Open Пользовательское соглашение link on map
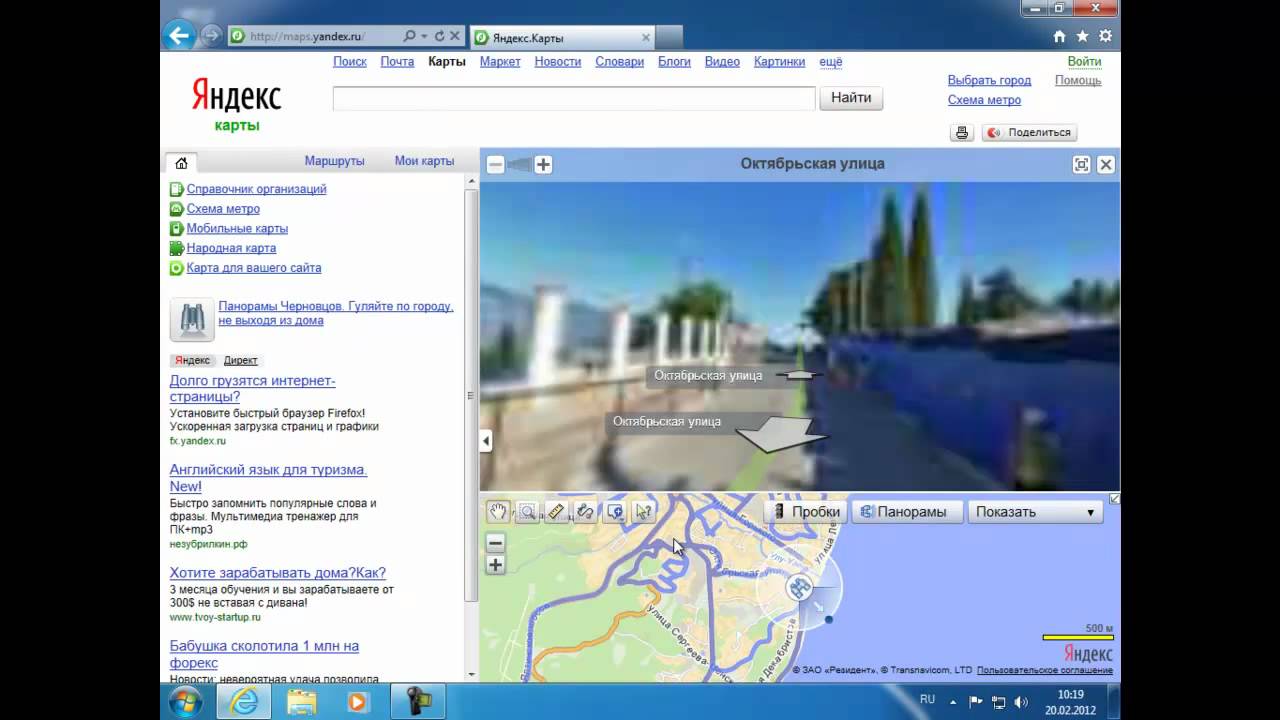1280x720 pixels. [x=1044, y=670]
